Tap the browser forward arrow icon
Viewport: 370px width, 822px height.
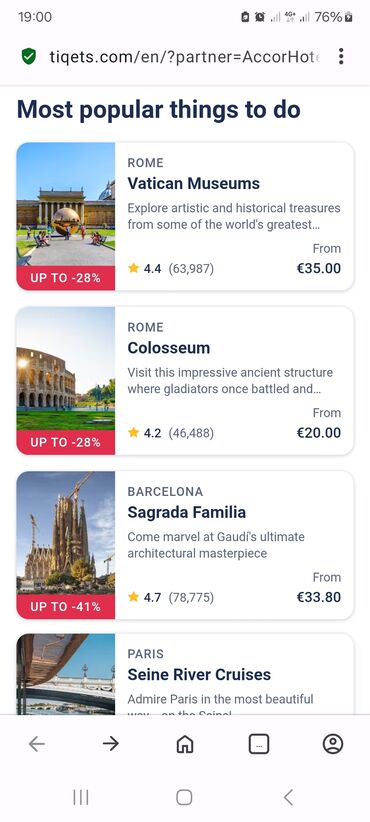pos(111,743)
